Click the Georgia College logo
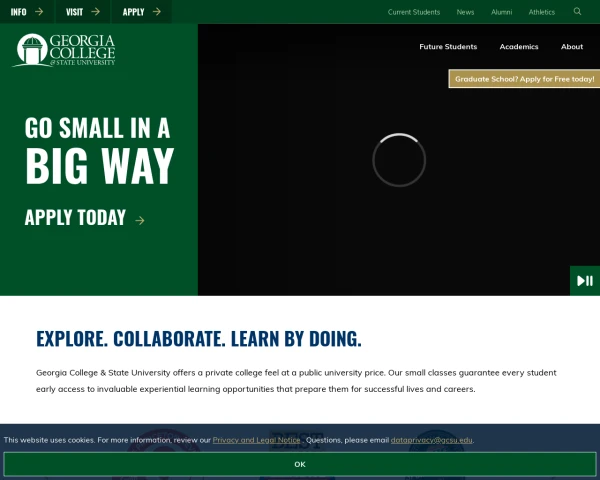The image size is (600, 480). [64, 50]
